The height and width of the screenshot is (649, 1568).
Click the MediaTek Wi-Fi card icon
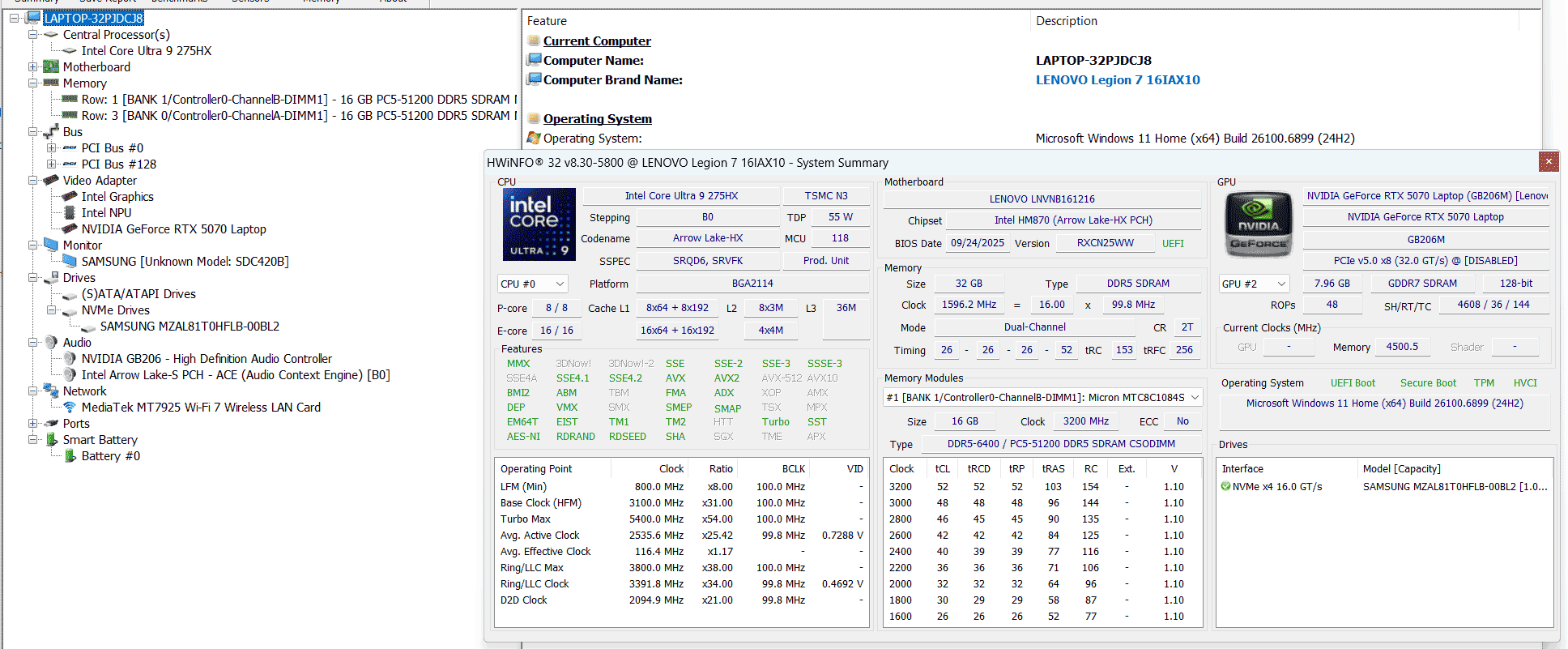point(70,408)
